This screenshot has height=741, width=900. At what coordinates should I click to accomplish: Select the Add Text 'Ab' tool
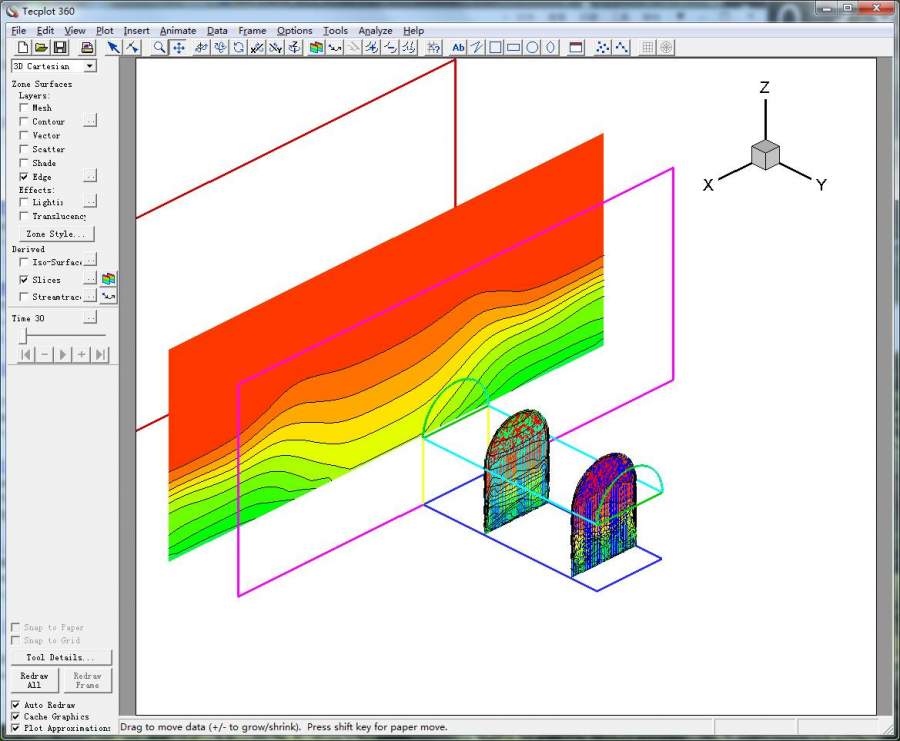pos(458,47)
